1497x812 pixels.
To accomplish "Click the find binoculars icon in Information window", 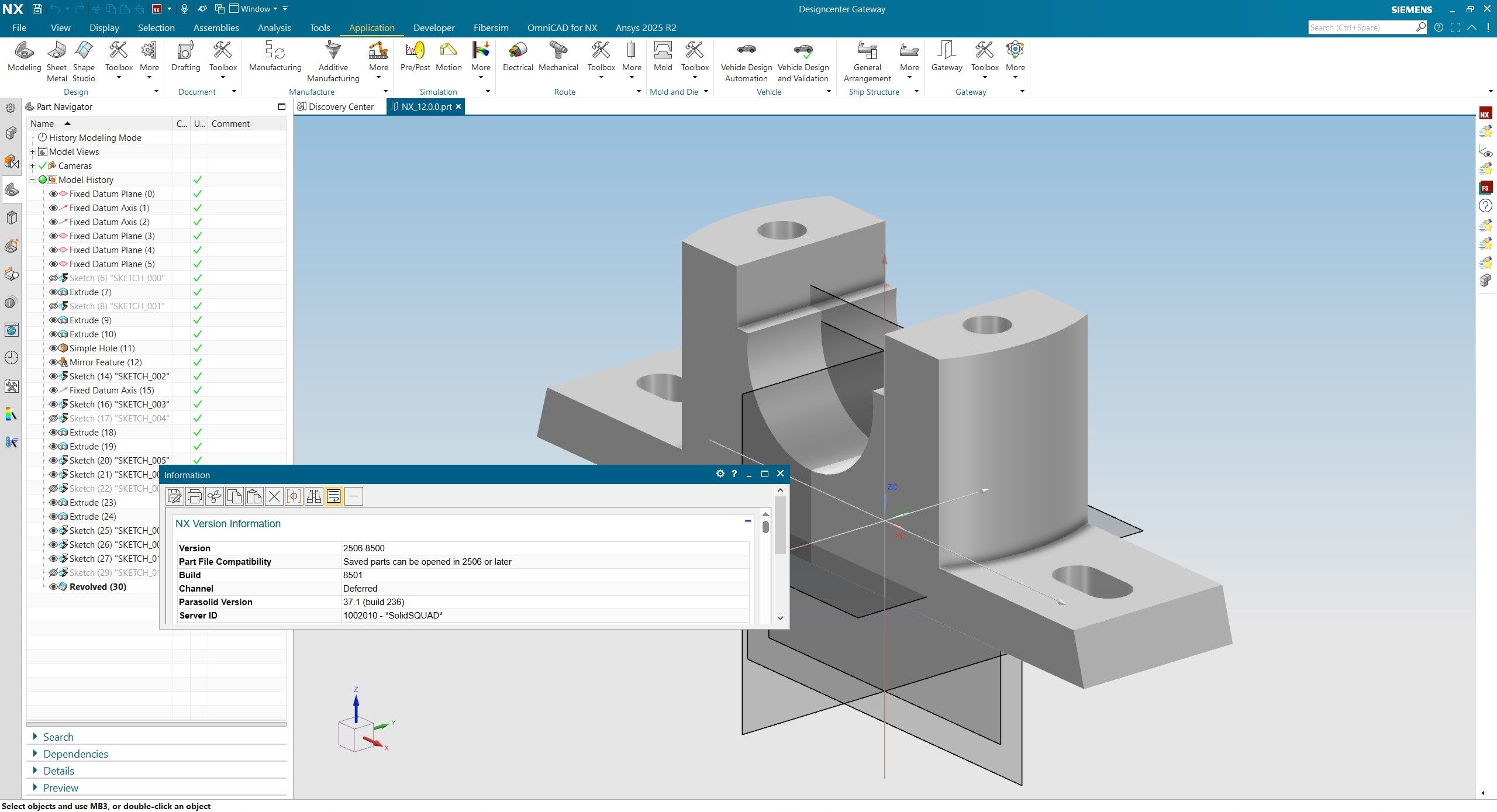I will click(314, 496).
